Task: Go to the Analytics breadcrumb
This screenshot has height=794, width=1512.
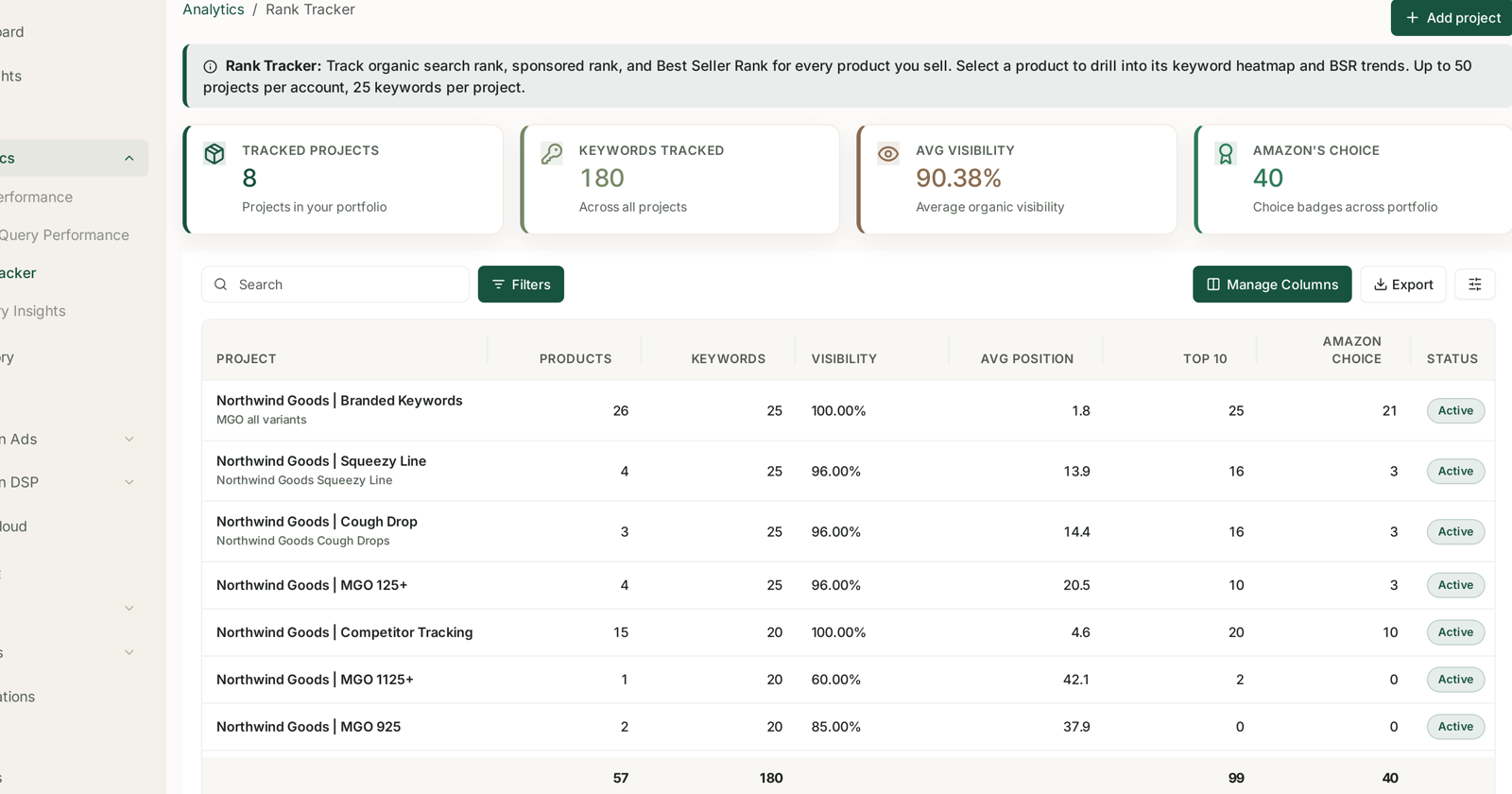Action: coord(213,9)
